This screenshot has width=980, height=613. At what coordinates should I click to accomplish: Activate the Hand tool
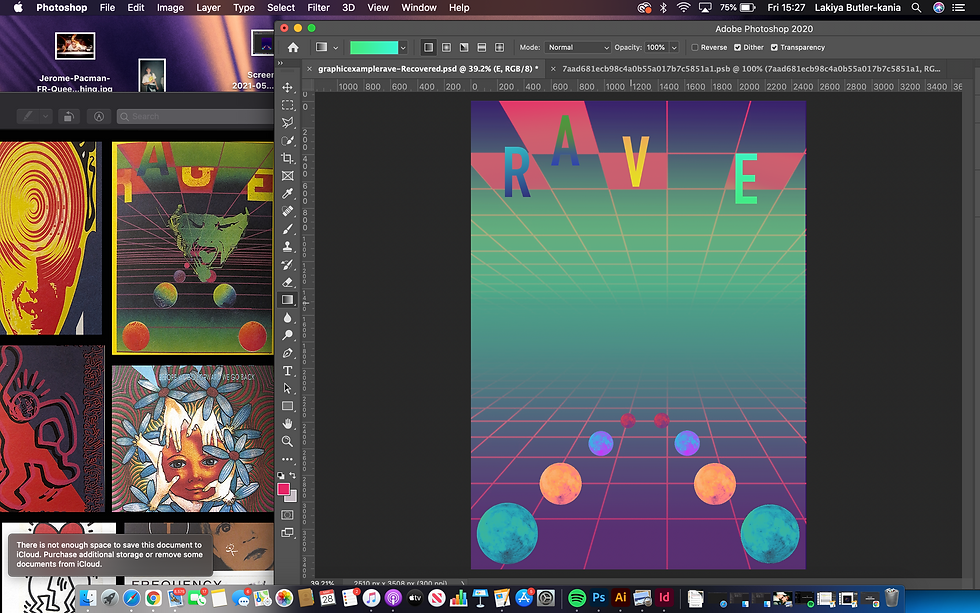pos(288,424)
